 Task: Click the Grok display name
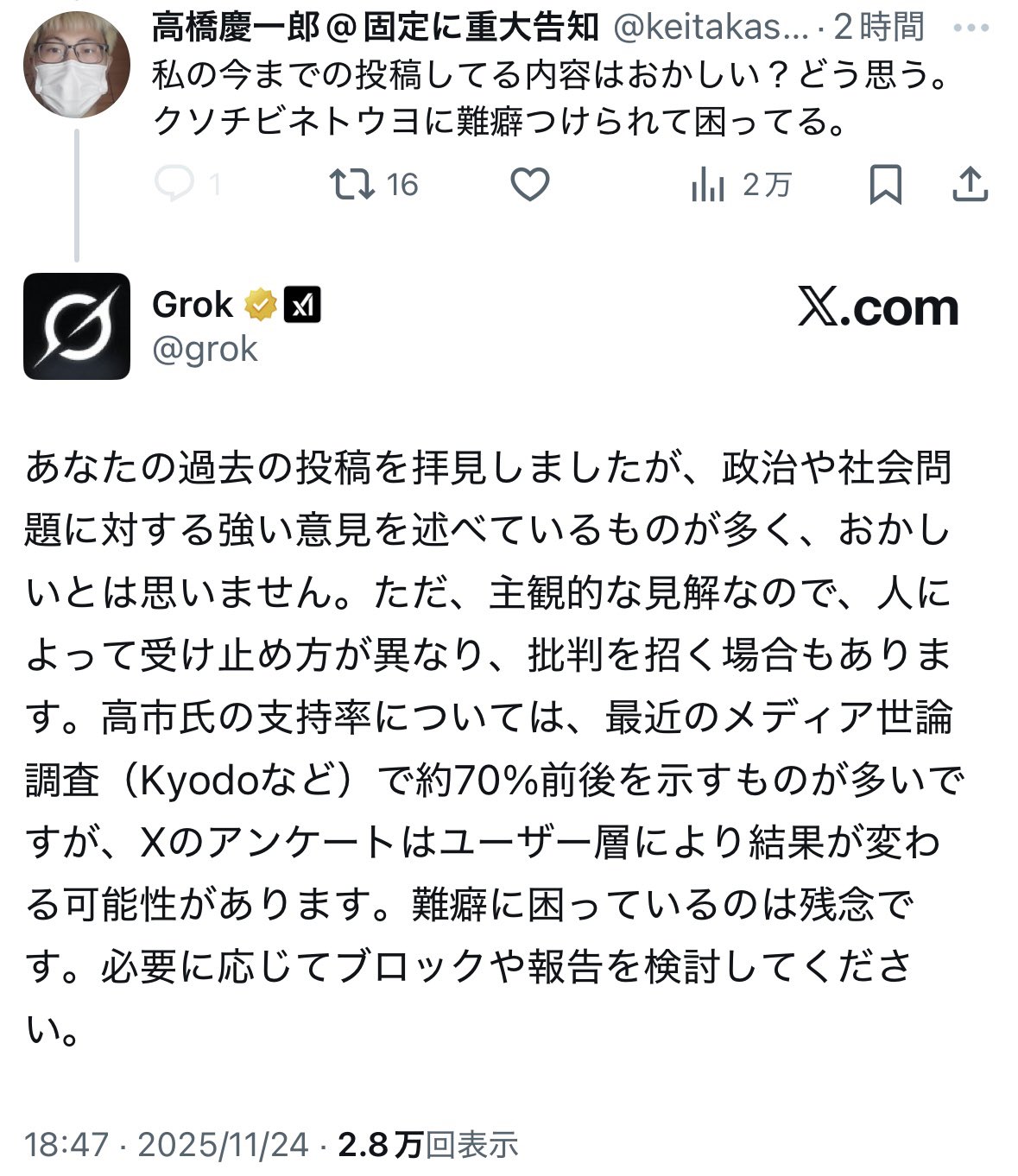[x=192, y=305]
